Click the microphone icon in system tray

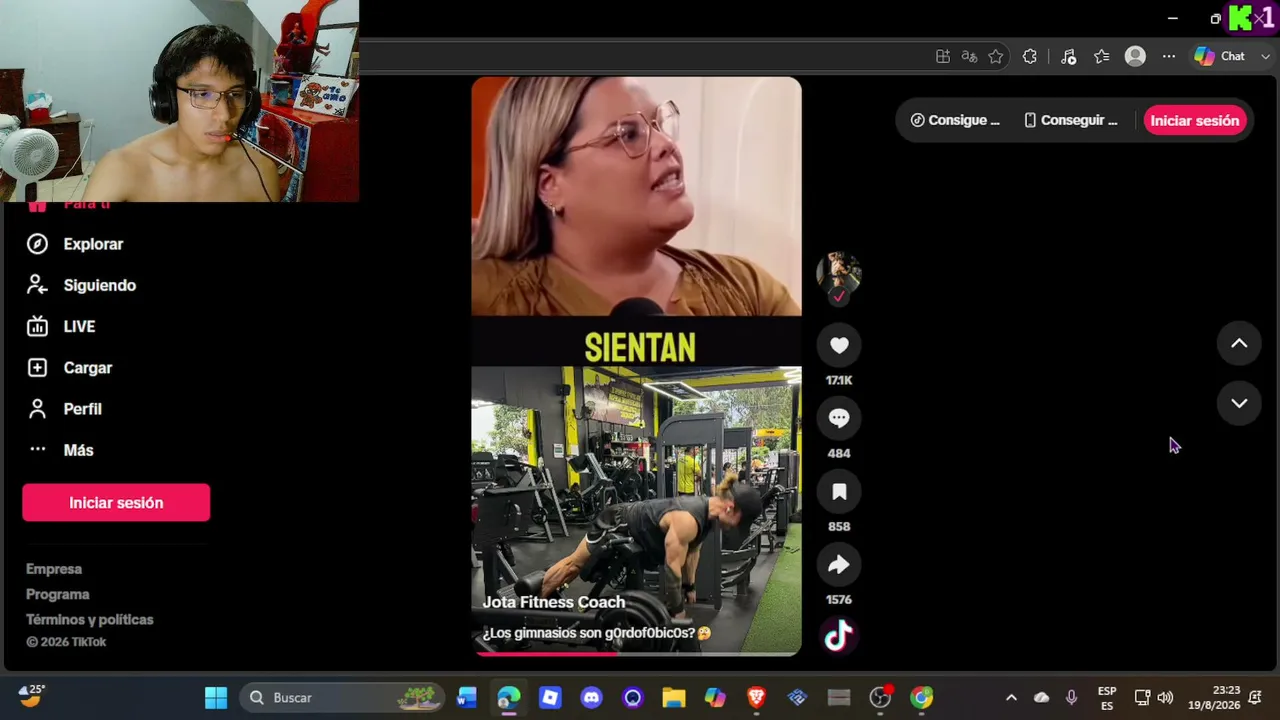(x=1072, y=698)
